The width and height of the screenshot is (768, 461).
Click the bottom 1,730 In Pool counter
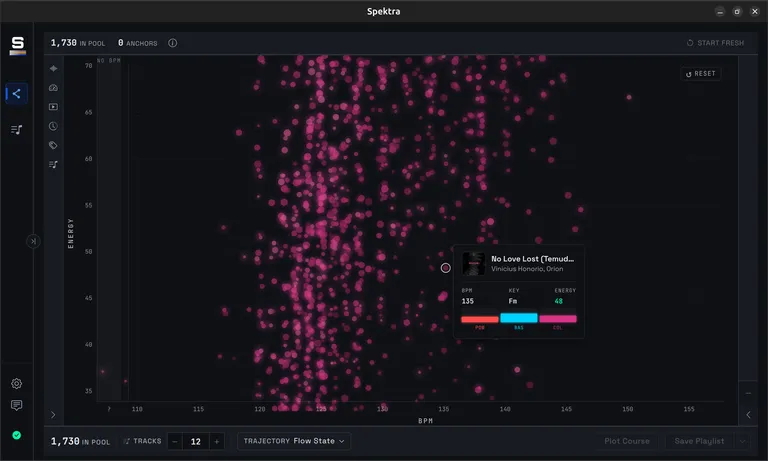pyautogui.click(x=80, y=441)
